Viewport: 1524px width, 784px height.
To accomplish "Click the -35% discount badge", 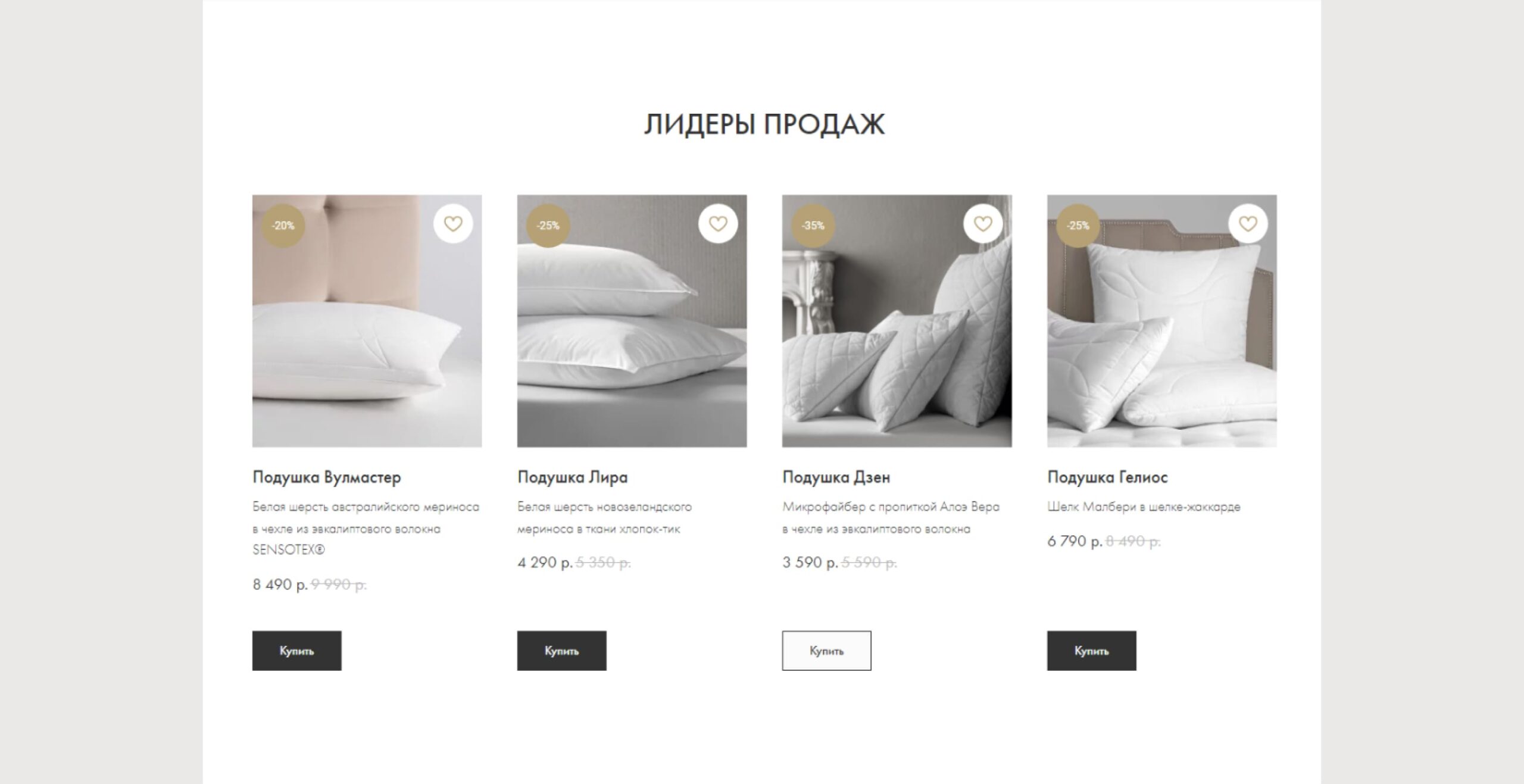I will [813, 226].
